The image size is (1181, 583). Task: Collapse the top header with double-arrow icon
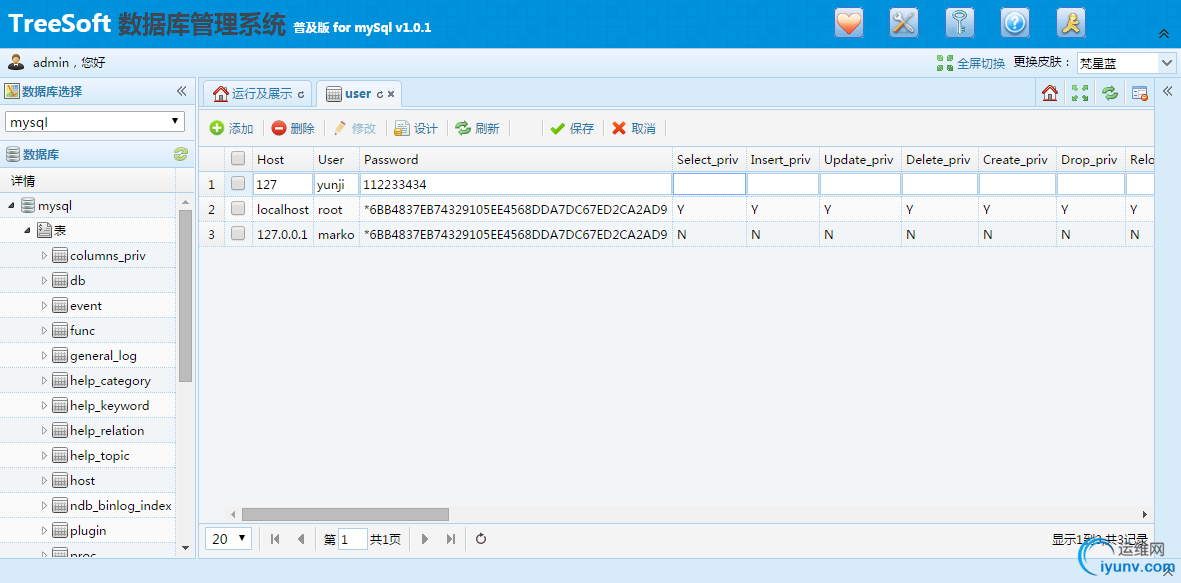pyautogui.click(x=1164, y=33)
